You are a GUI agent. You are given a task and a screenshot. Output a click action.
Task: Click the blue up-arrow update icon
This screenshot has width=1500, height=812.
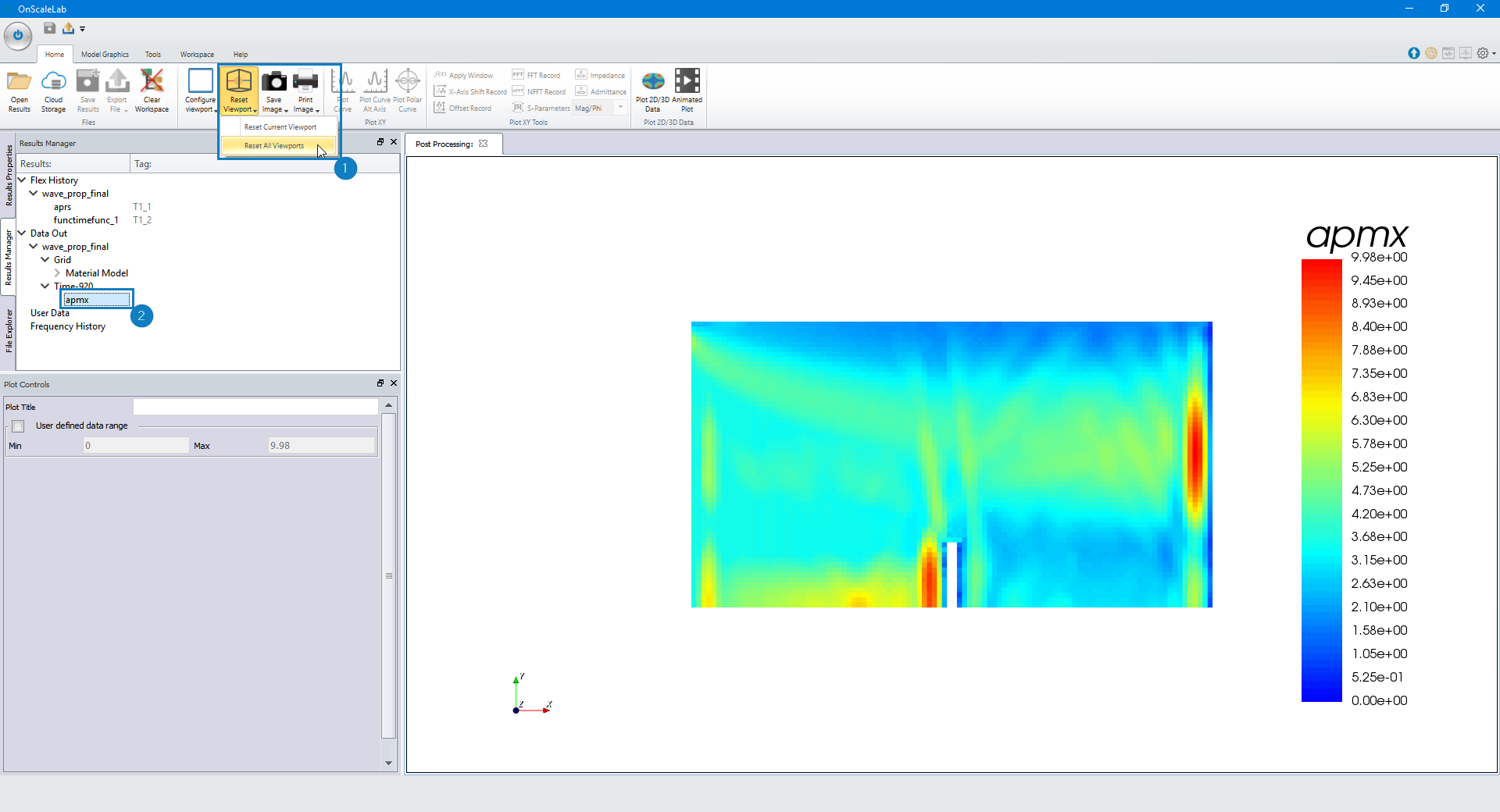pyautogui.click(x=1413, y=53)
